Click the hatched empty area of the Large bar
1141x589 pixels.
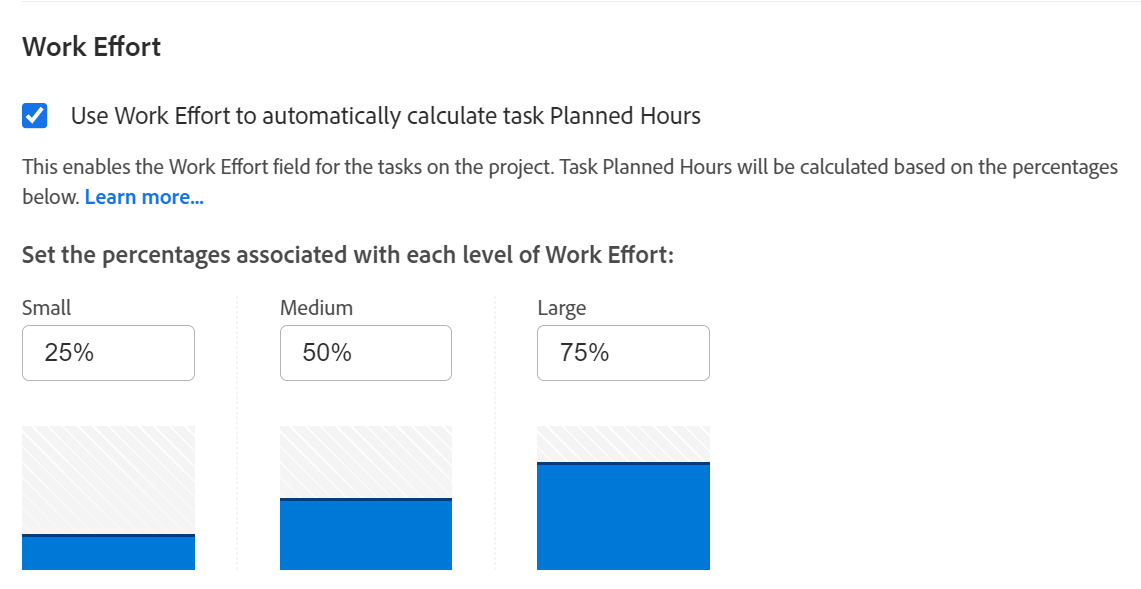623,443
